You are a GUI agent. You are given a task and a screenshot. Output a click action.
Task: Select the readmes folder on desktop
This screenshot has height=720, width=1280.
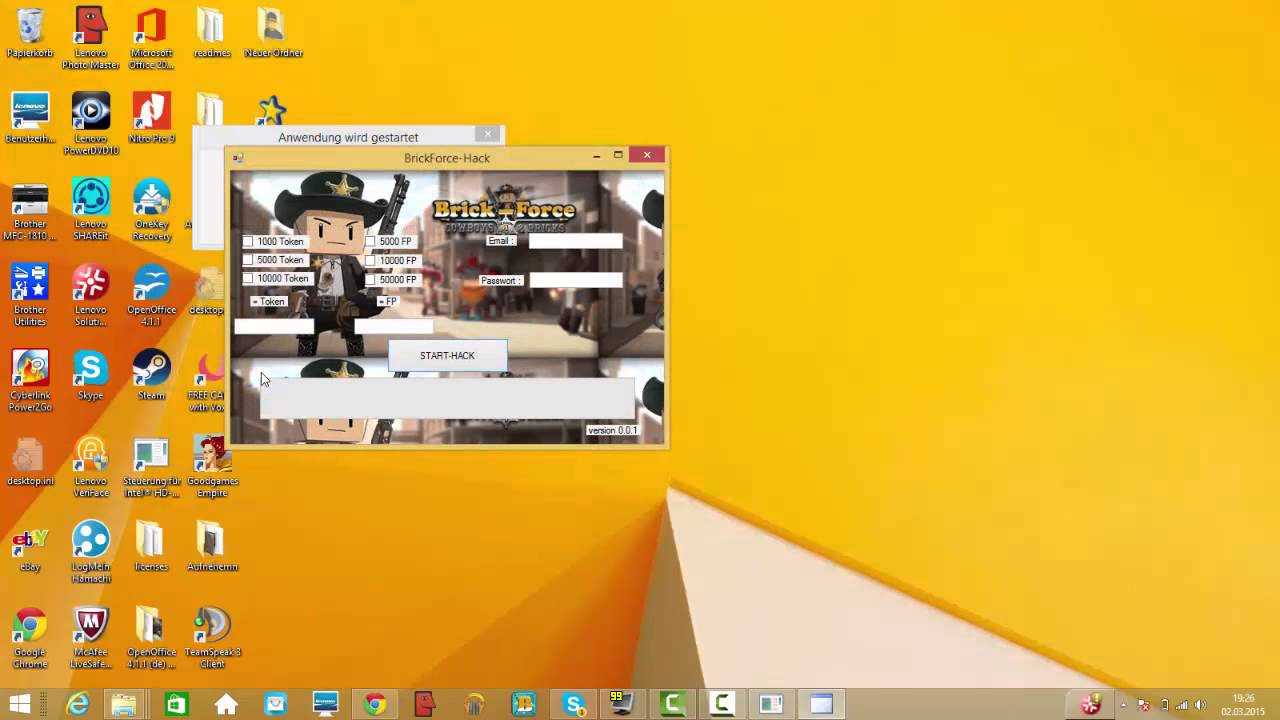pyautogui.click(x=212, y=33)
